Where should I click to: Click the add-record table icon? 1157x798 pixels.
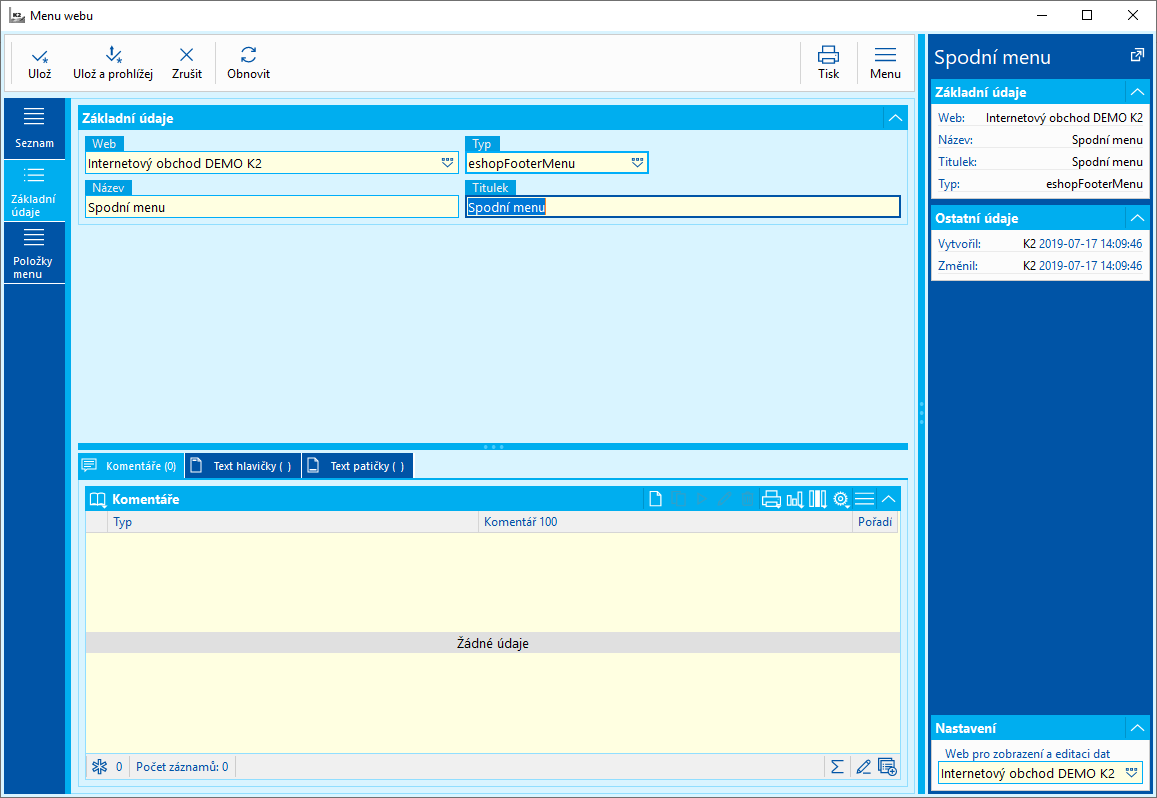[888, 766]
